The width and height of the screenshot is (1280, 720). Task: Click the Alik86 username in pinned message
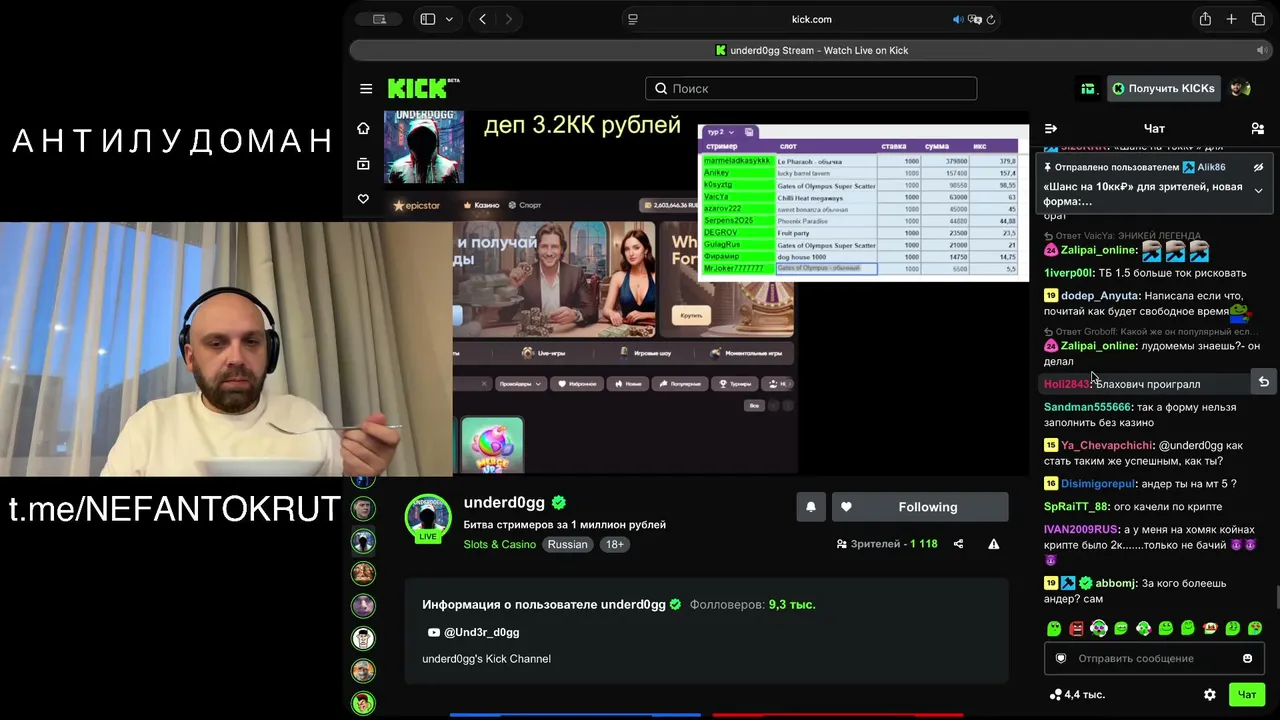tap(1211, 167)
